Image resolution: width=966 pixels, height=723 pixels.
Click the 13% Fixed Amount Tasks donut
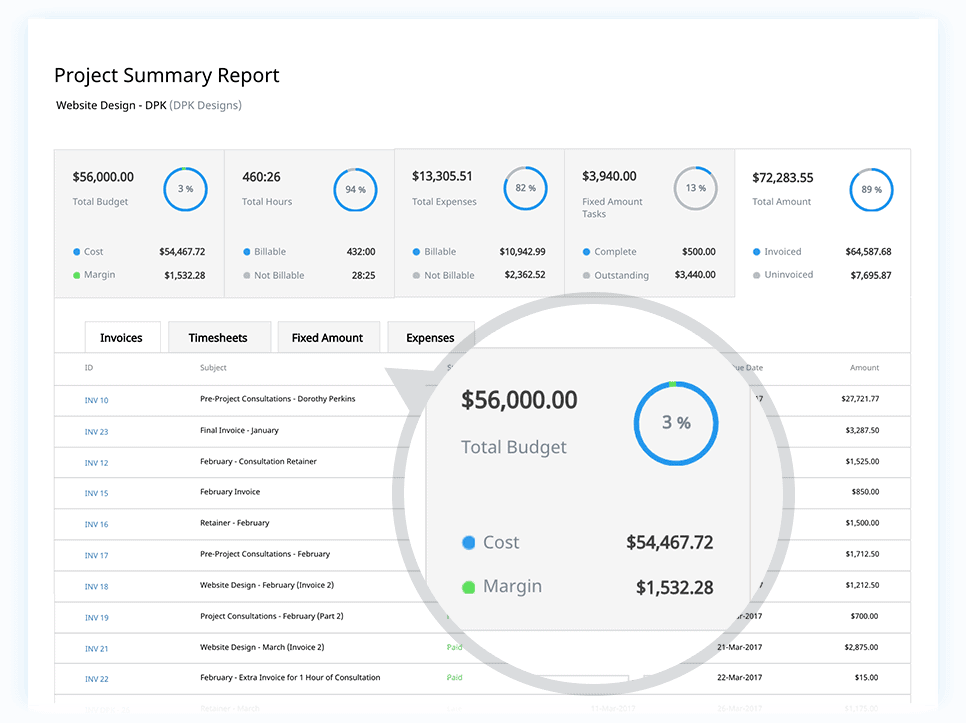point(695,188)
